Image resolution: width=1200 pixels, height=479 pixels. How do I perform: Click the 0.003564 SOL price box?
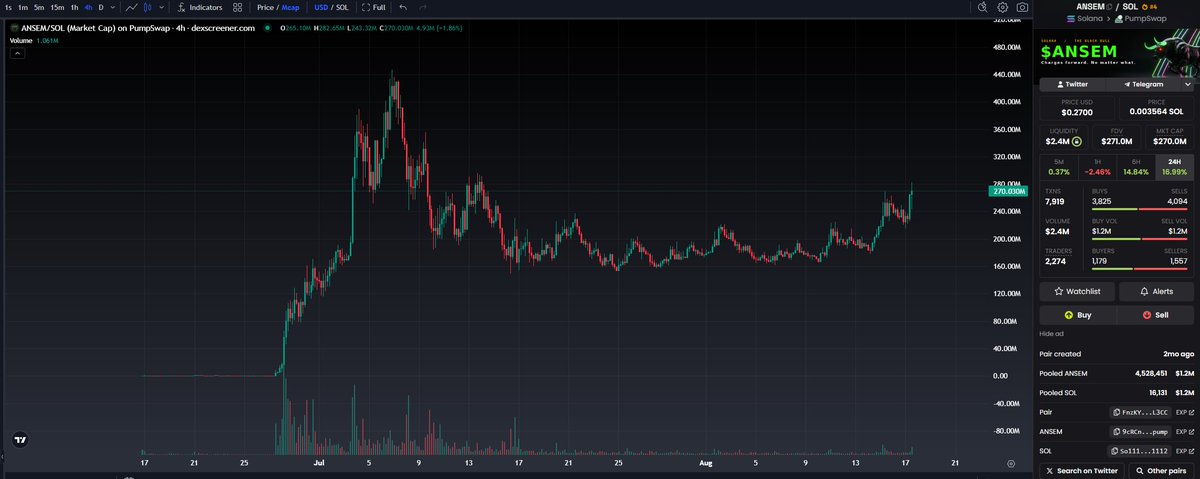click(1155, 108)
